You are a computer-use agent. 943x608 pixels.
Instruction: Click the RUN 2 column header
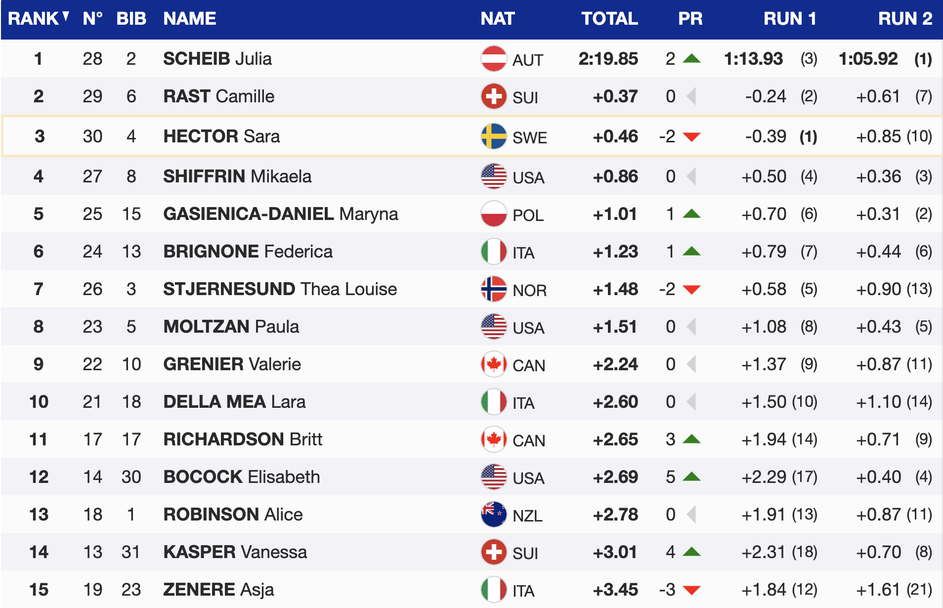pyautogui.click(x=904, y=18)
